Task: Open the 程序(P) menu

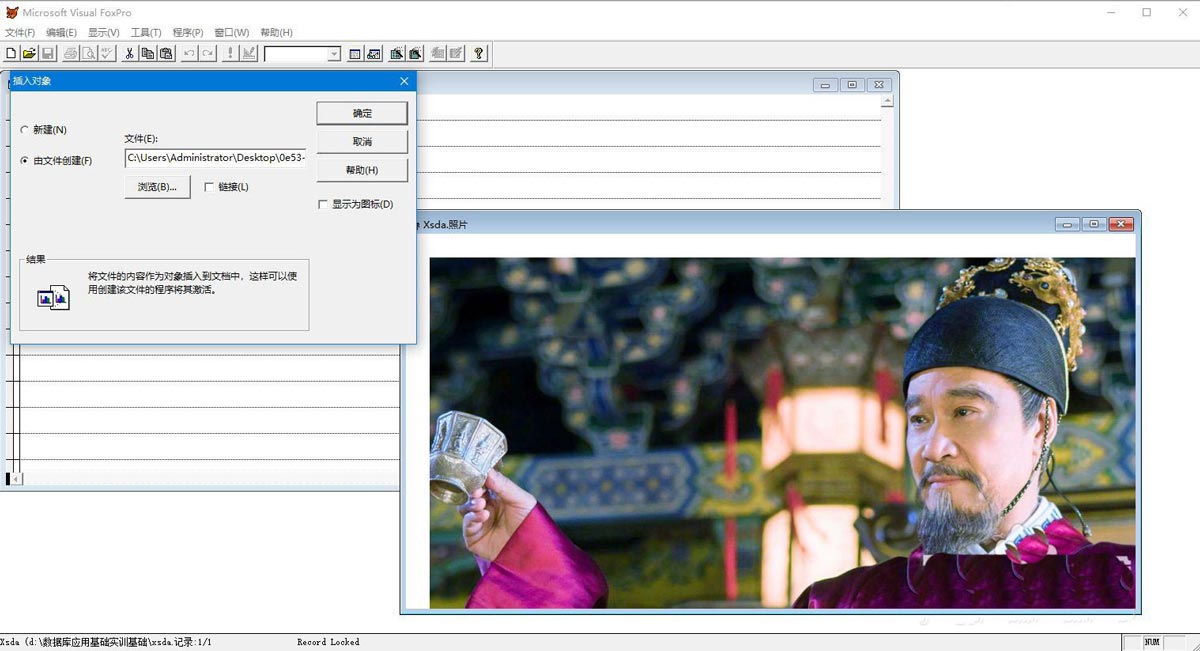Action: pos(188,33)
